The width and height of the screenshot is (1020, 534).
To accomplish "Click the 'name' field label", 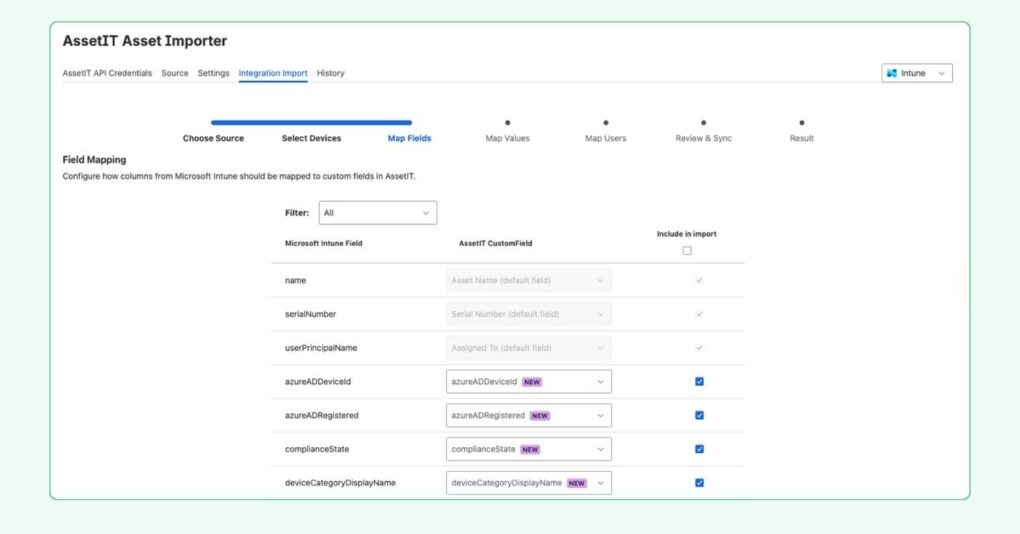I will [295, 280].
